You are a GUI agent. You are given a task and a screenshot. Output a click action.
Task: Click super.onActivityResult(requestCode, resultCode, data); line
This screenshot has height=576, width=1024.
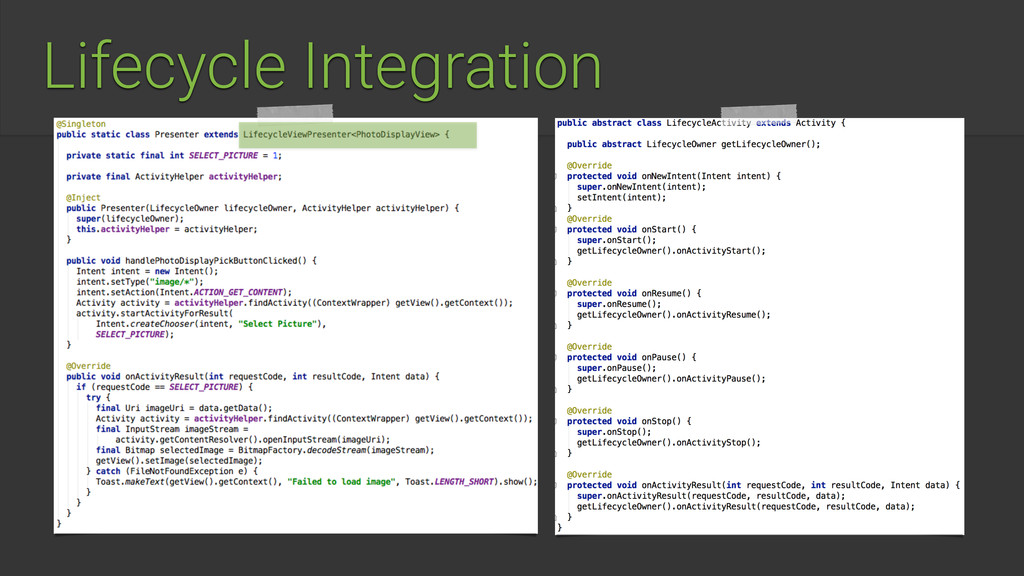click(711, 496)
